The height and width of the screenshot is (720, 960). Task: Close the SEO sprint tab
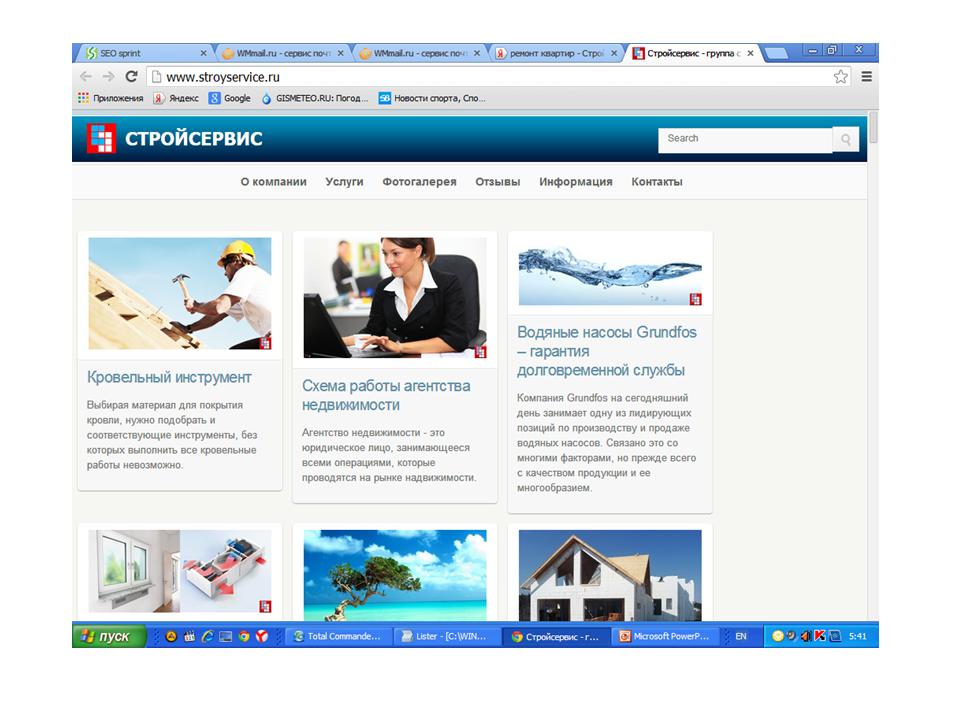203,53
